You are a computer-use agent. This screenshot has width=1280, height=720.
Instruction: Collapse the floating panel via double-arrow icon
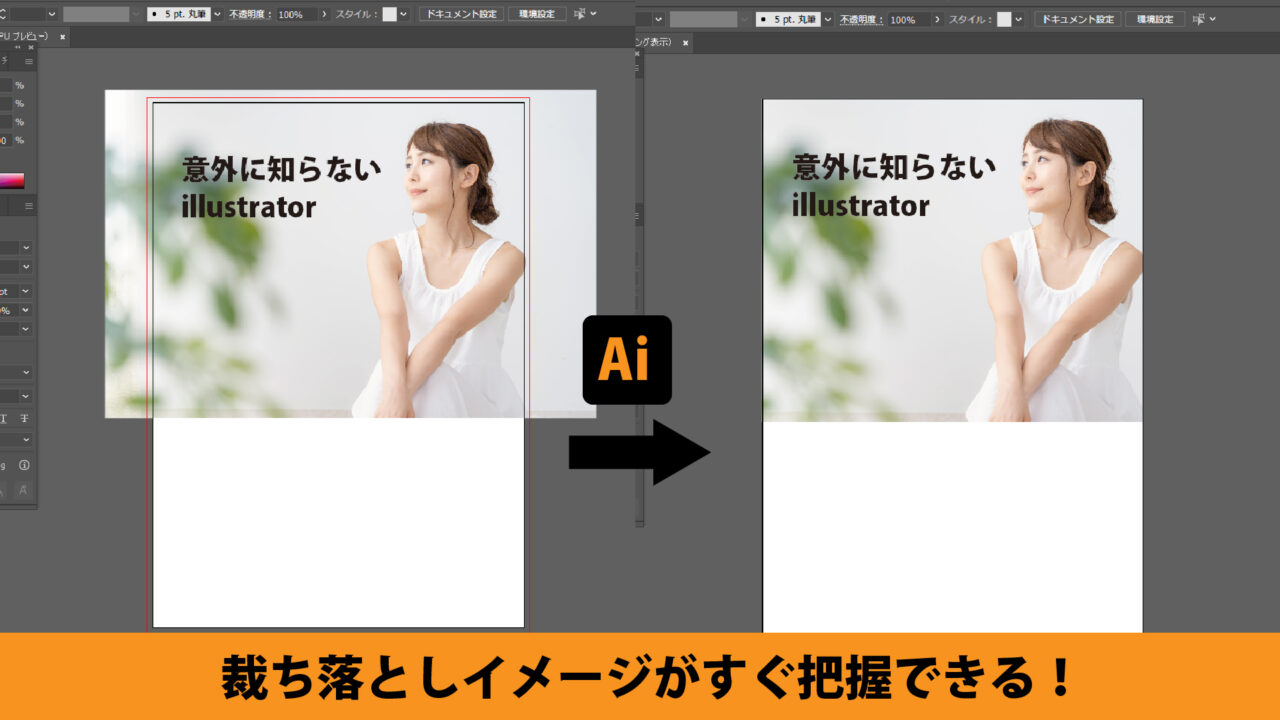pyautogui.click(x=17, y=47)
